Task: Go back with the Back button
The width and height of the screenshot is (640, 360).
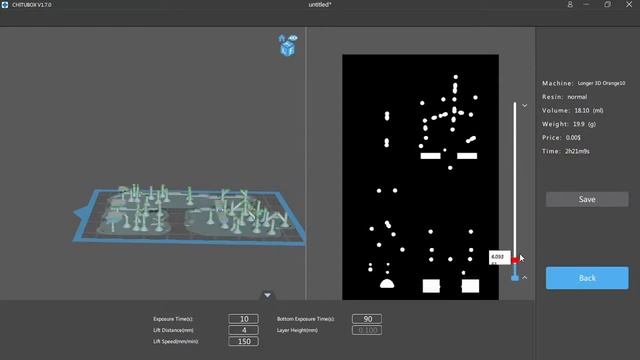Action: (587, 278)
